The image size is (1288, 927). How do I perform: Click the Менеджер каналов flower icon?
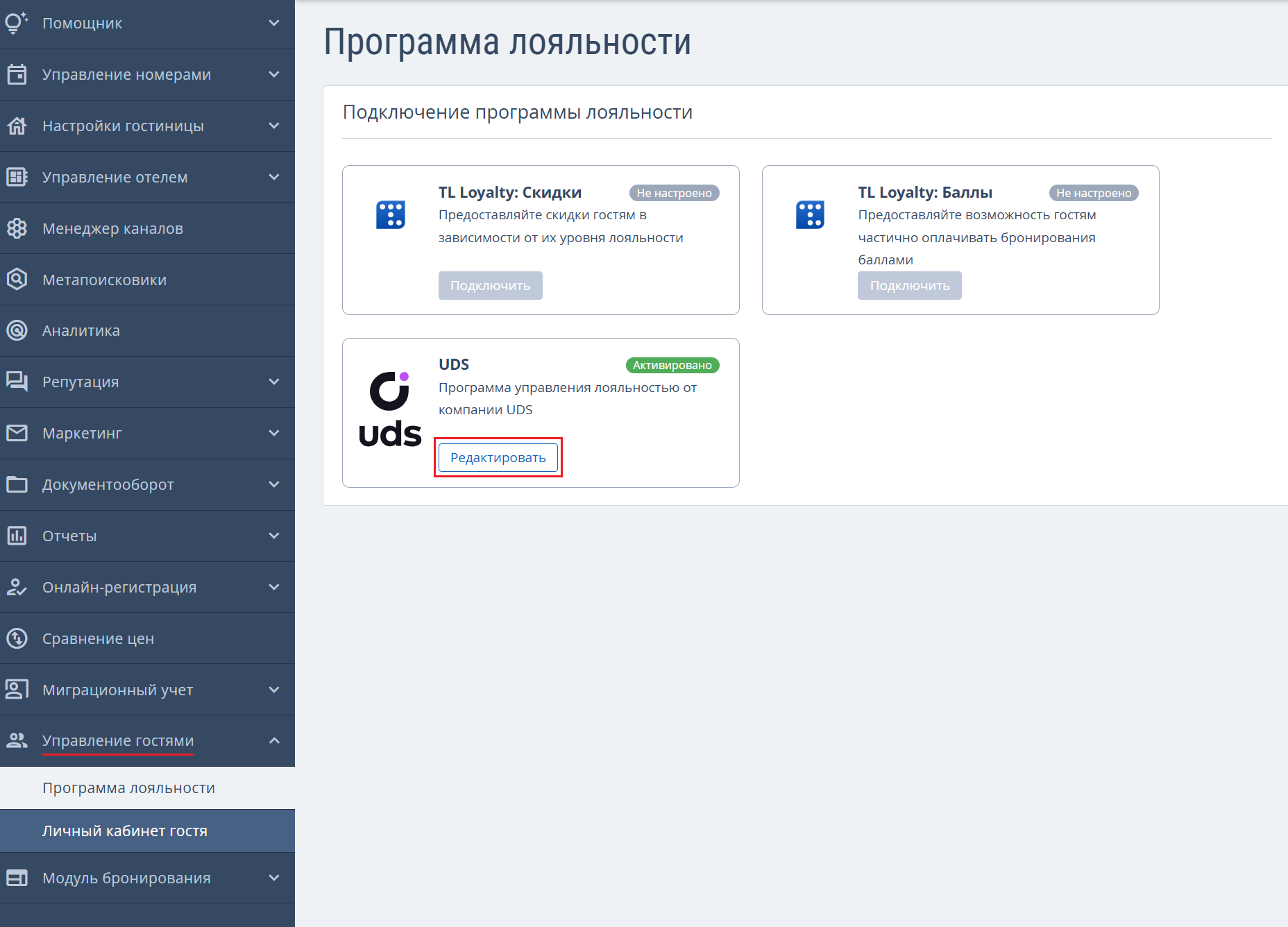(17, 228)
